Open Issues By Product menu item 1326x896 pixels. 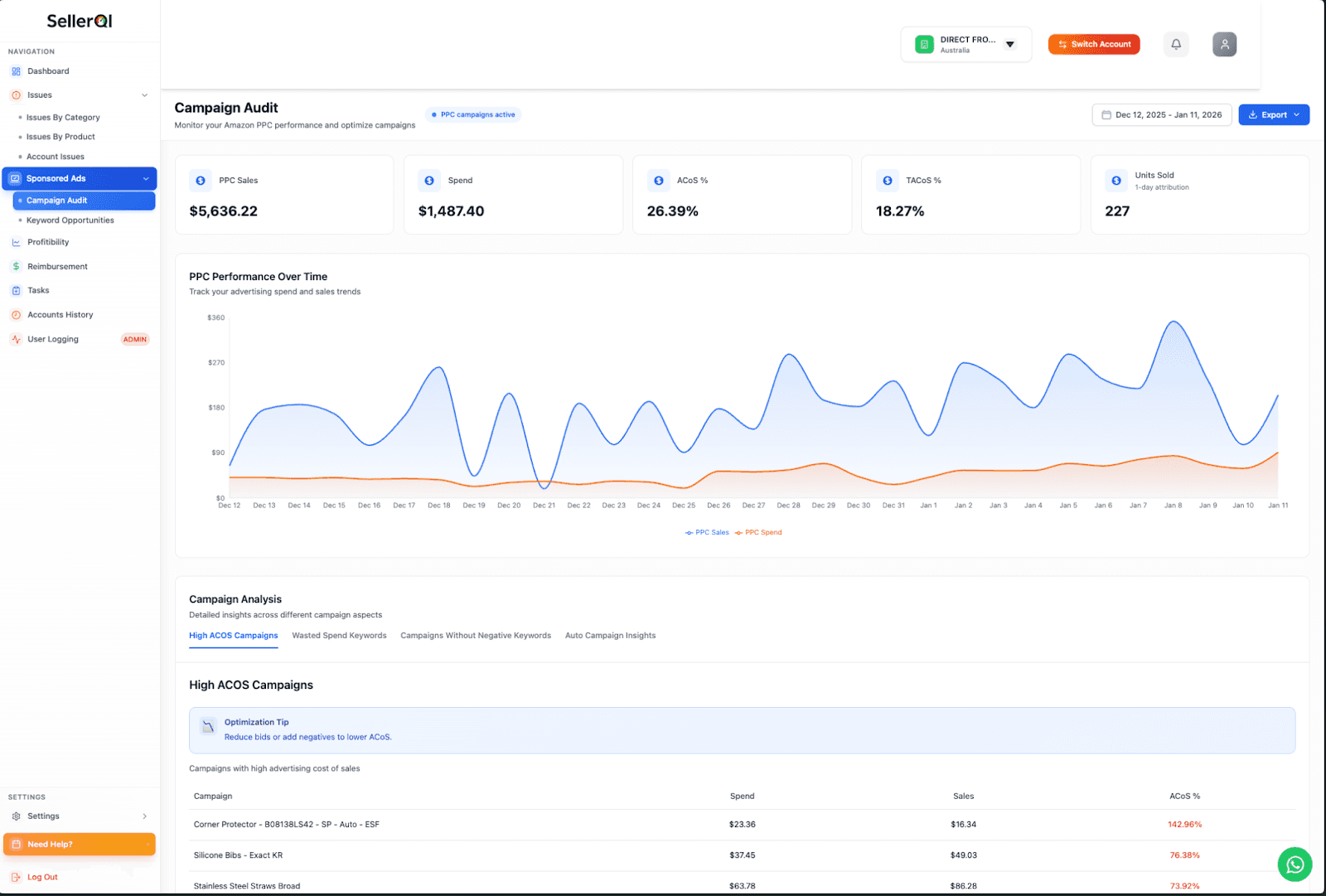coord(60,137)
